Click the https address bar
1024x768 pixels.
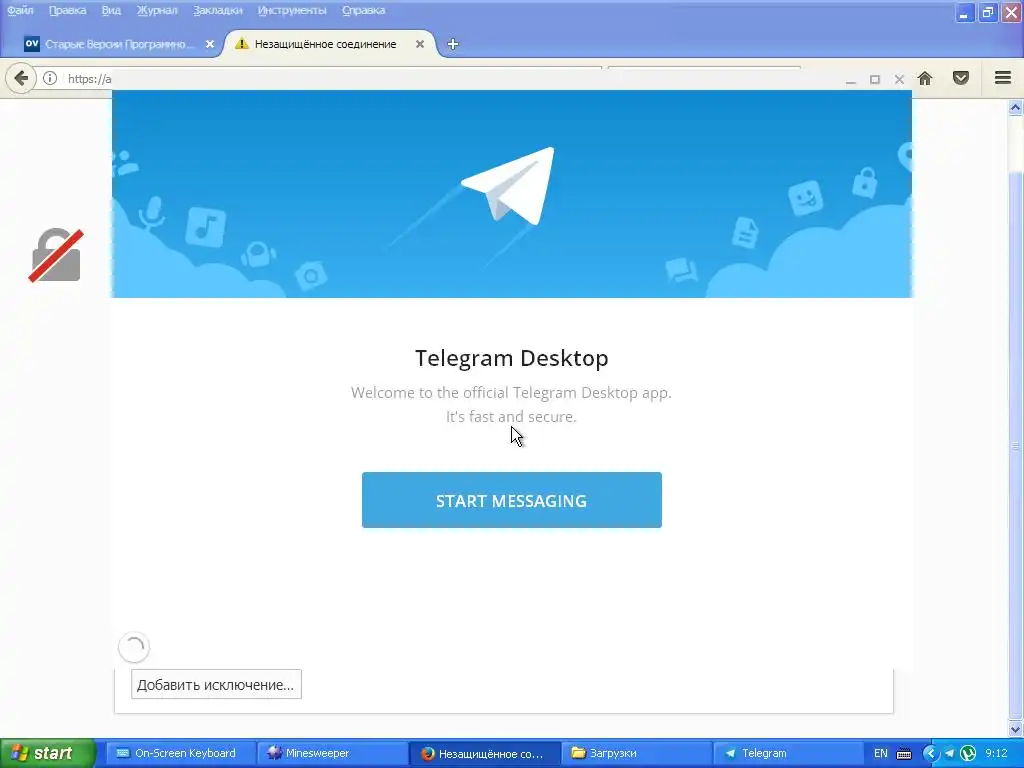point(89,79)
